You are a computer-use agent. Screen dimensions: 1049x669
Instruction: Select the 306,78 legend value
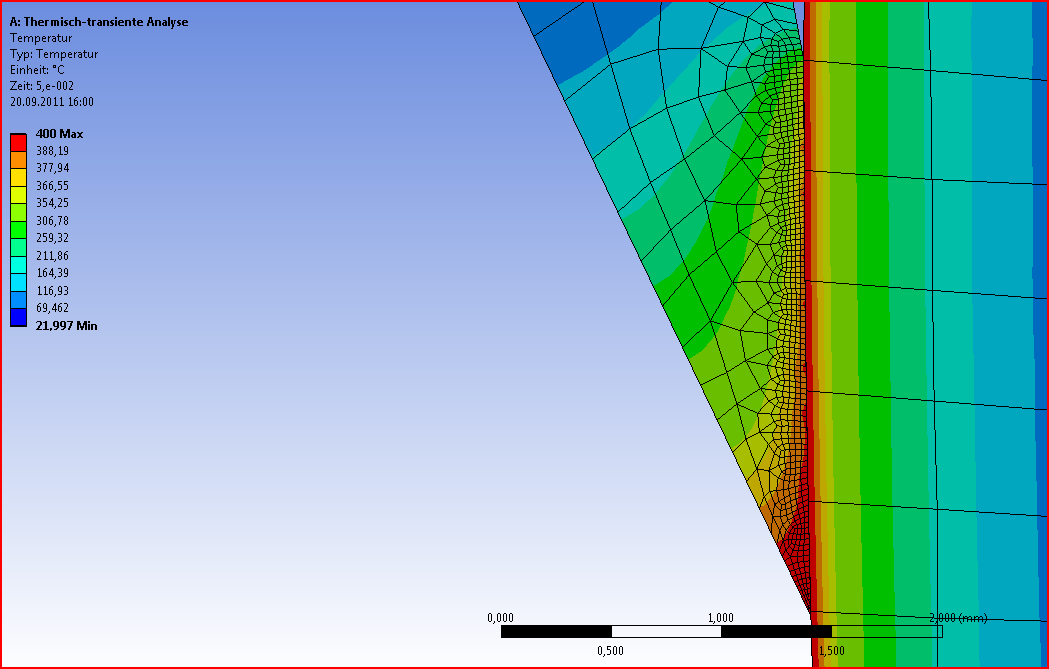click(x=52, y=221)
